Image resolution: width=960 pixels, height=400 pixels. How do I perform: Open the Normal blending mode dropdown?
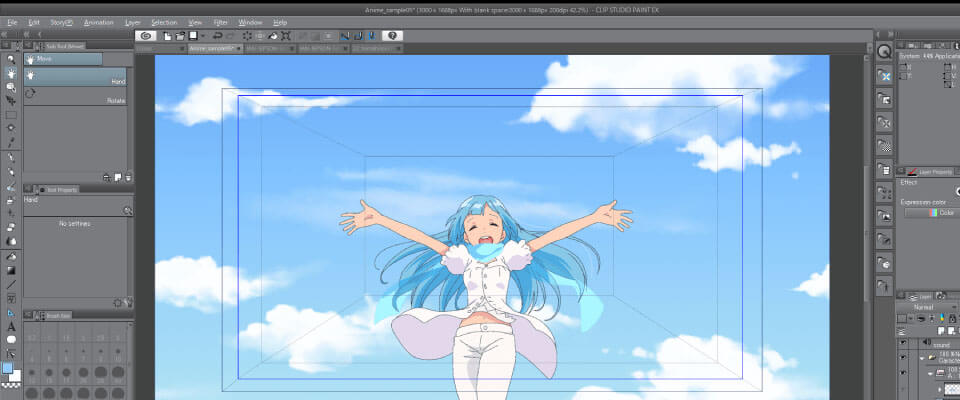click(928, 307)
